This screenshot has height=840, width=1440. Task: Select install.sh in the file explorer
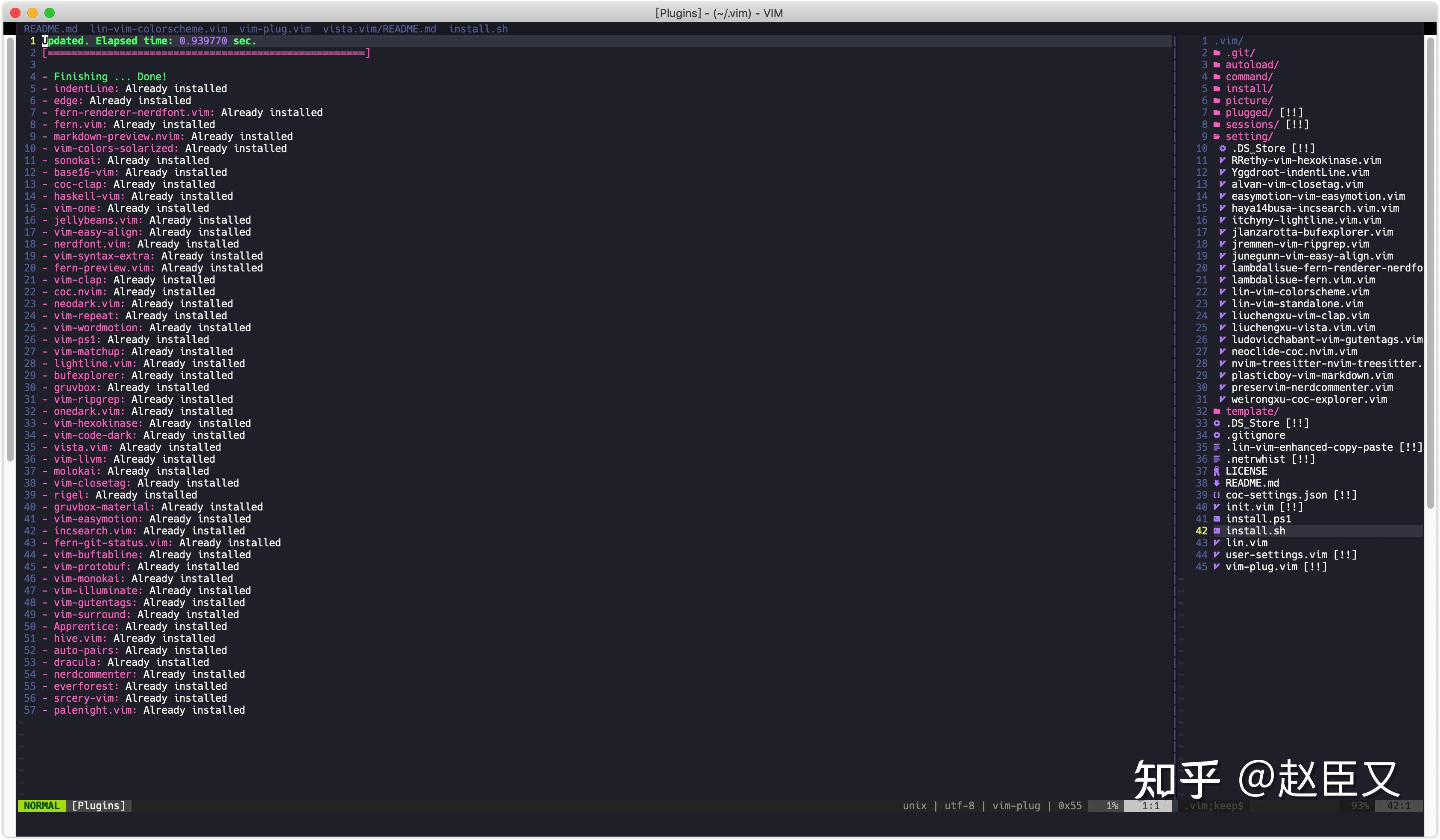pos(1255,531)
